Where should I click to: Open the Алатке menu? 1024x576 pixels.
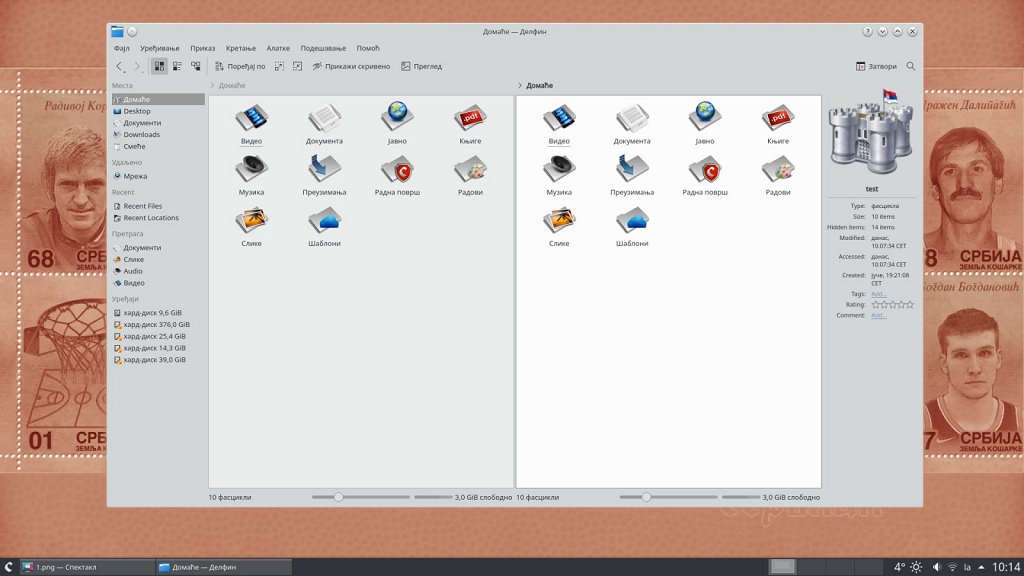(278, 48)
